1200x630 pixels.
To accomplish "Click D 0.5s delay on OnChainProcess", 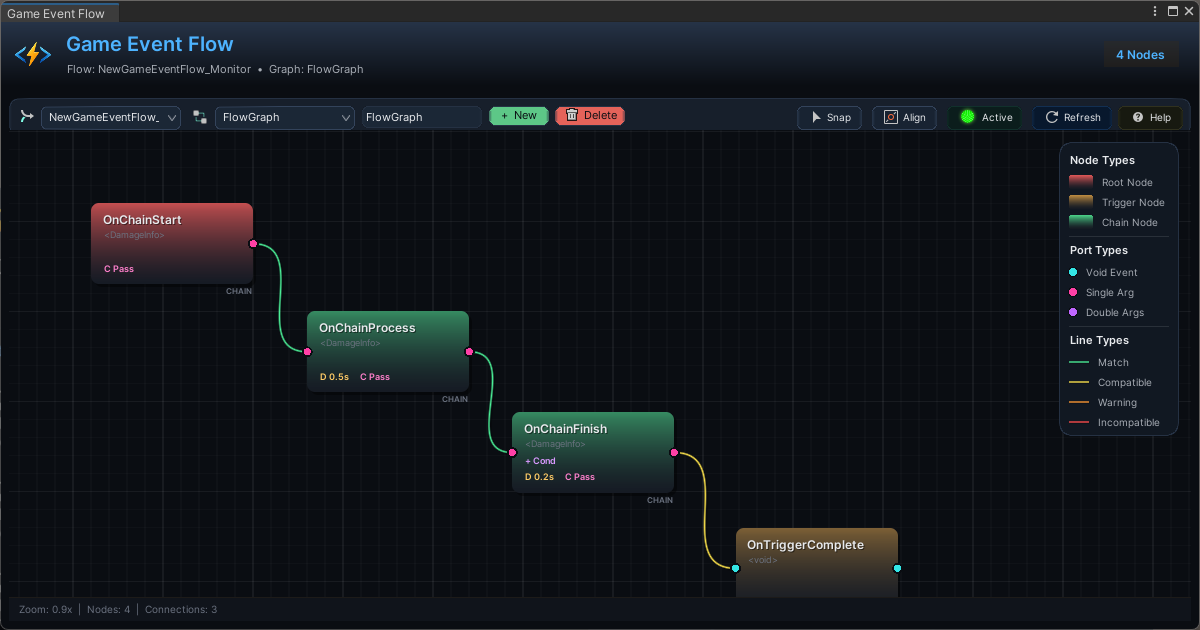I will pyautogui.click(x=334, y=377).
